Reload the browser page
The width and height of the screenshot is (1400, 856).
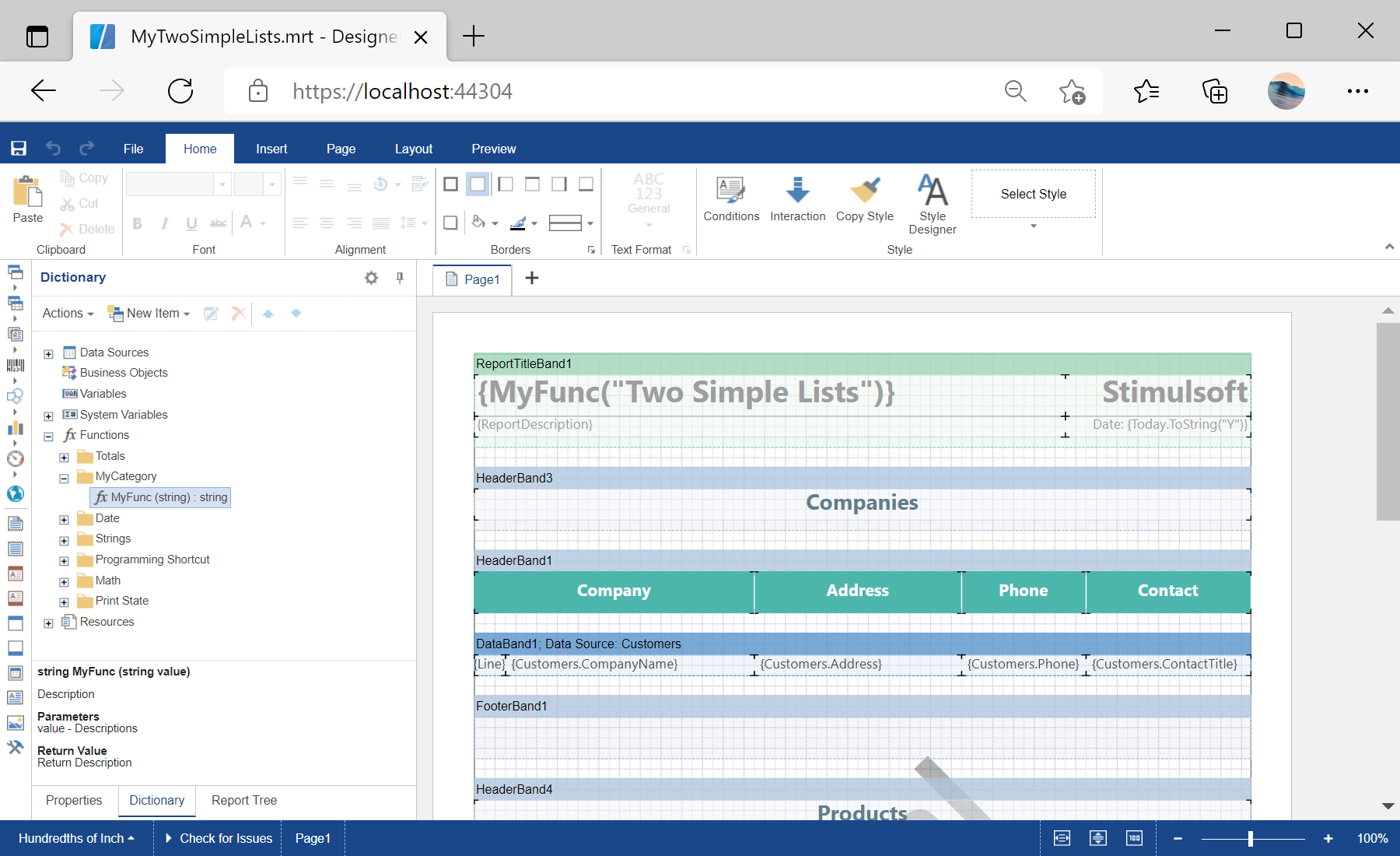(180, 91)
